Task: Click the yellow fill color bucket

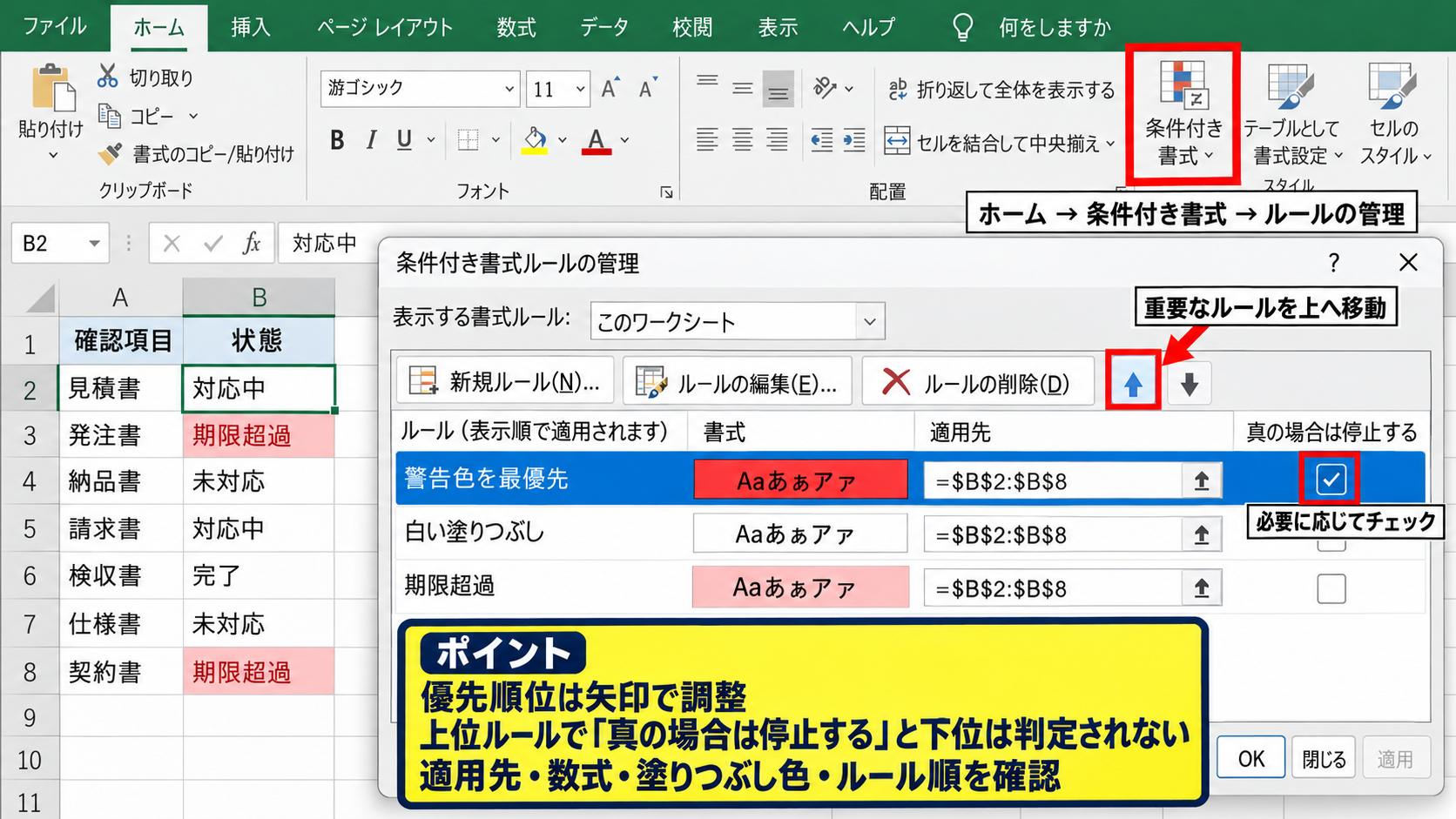Action: (x=535, y=140)
